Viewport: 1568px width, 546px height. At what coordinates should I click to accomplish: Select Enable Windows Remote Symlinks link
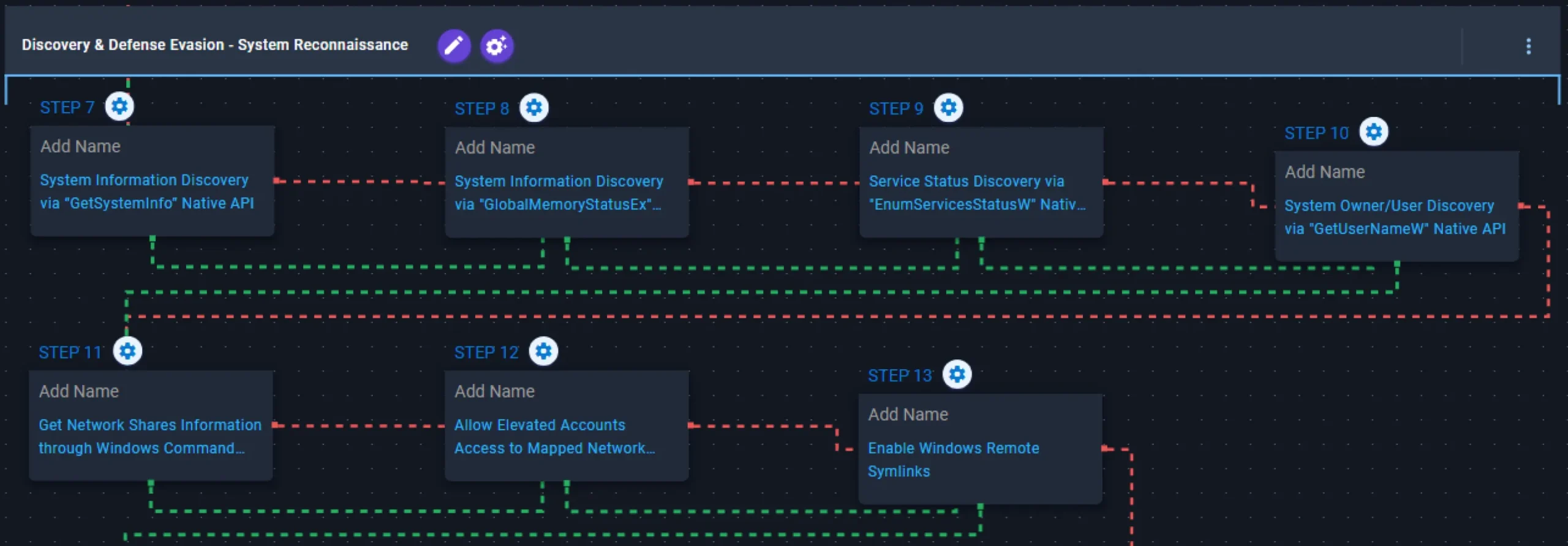[x=953, y=460]
